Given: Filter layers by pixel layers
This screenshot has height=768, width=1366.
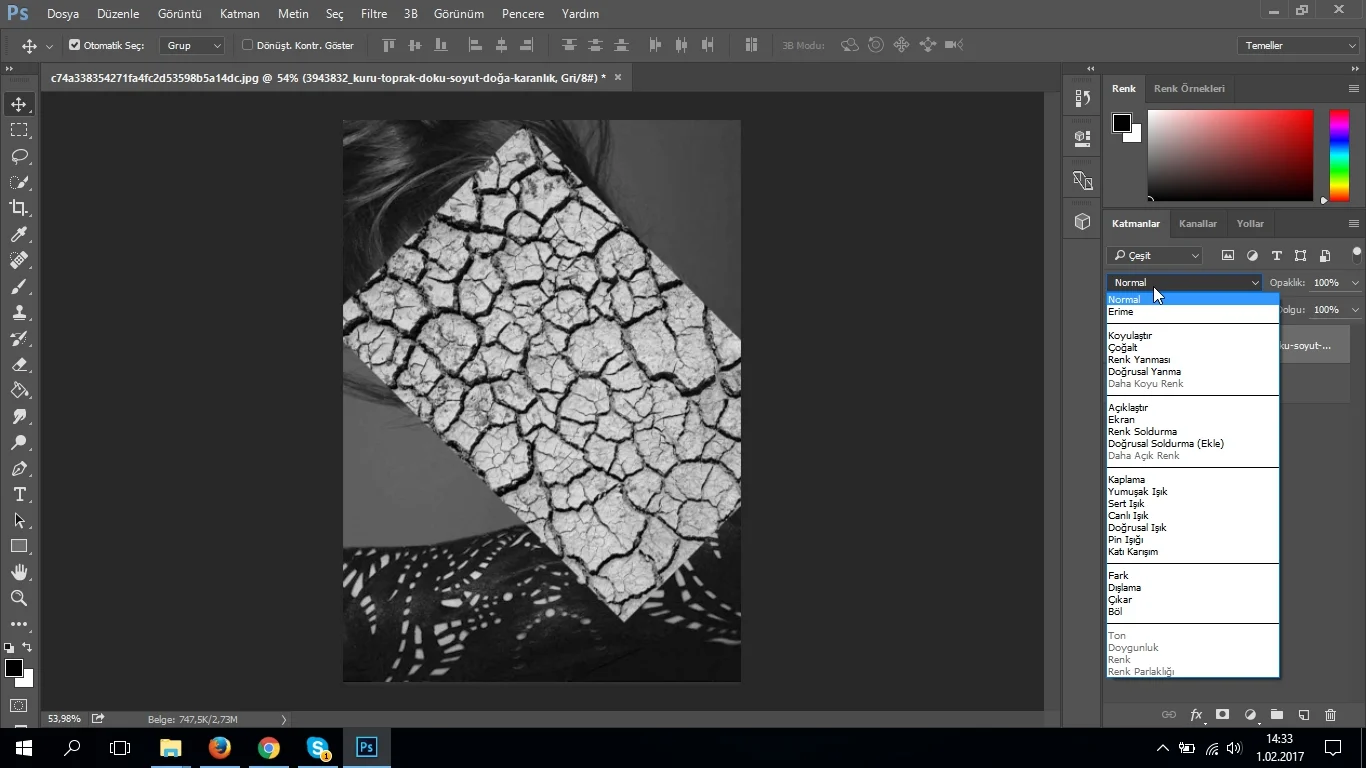Looking at the screenshot, I should (x=1228, y=256).
